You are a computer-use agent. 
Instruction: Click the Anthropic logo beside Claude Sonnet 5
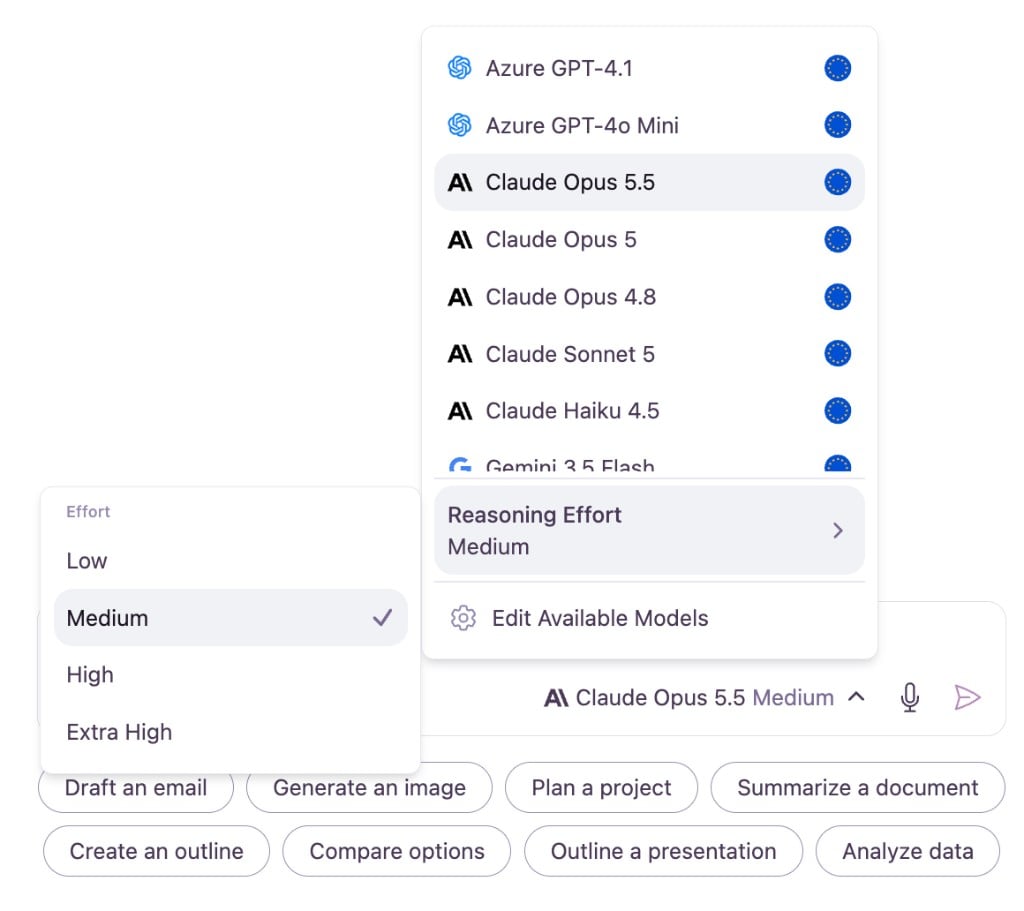(x=460, y=354)
